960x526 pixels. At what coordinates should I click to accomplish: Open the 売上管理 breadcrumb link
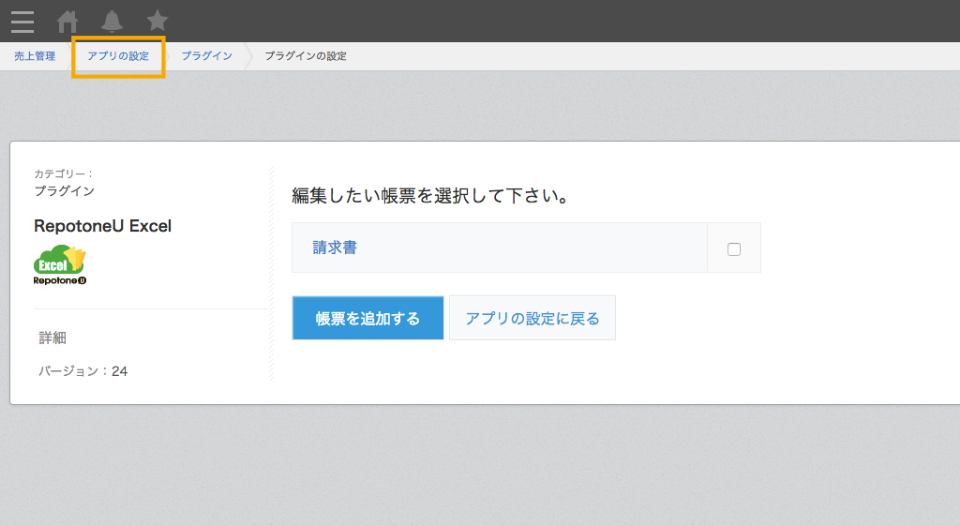(x=35, y=56)
